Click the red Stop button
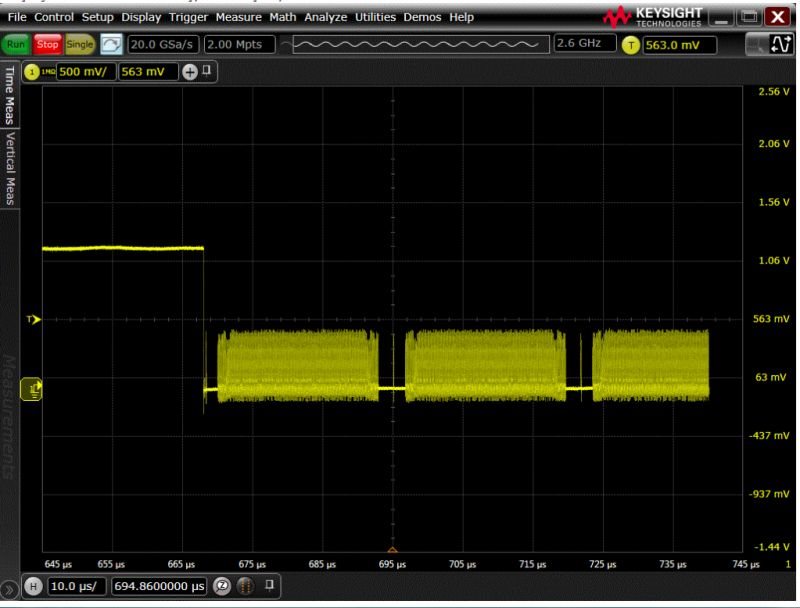Screen dimensions: 800x608 47,44
